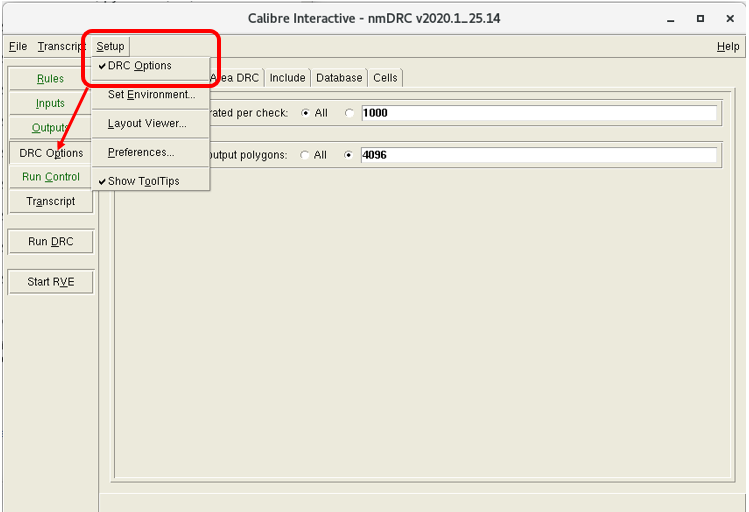This screenshot has height=512, width=749.
Task: Minimize the Calibre Interactive window
Action: (x=671, y=19)
